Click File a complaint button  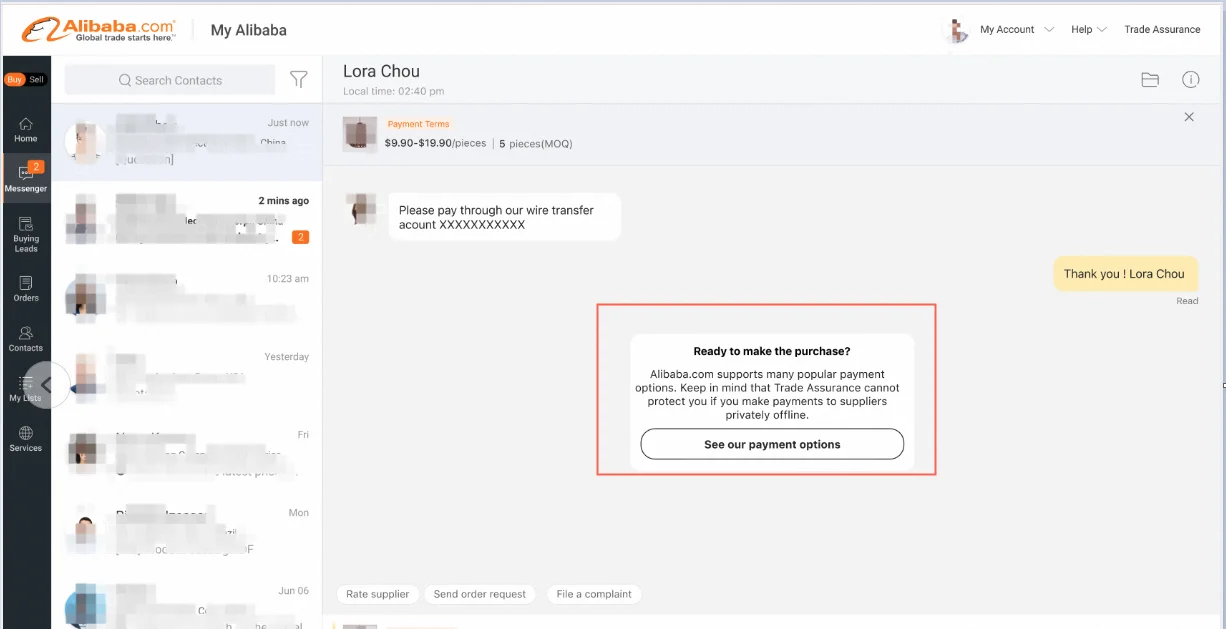point(594,594)
